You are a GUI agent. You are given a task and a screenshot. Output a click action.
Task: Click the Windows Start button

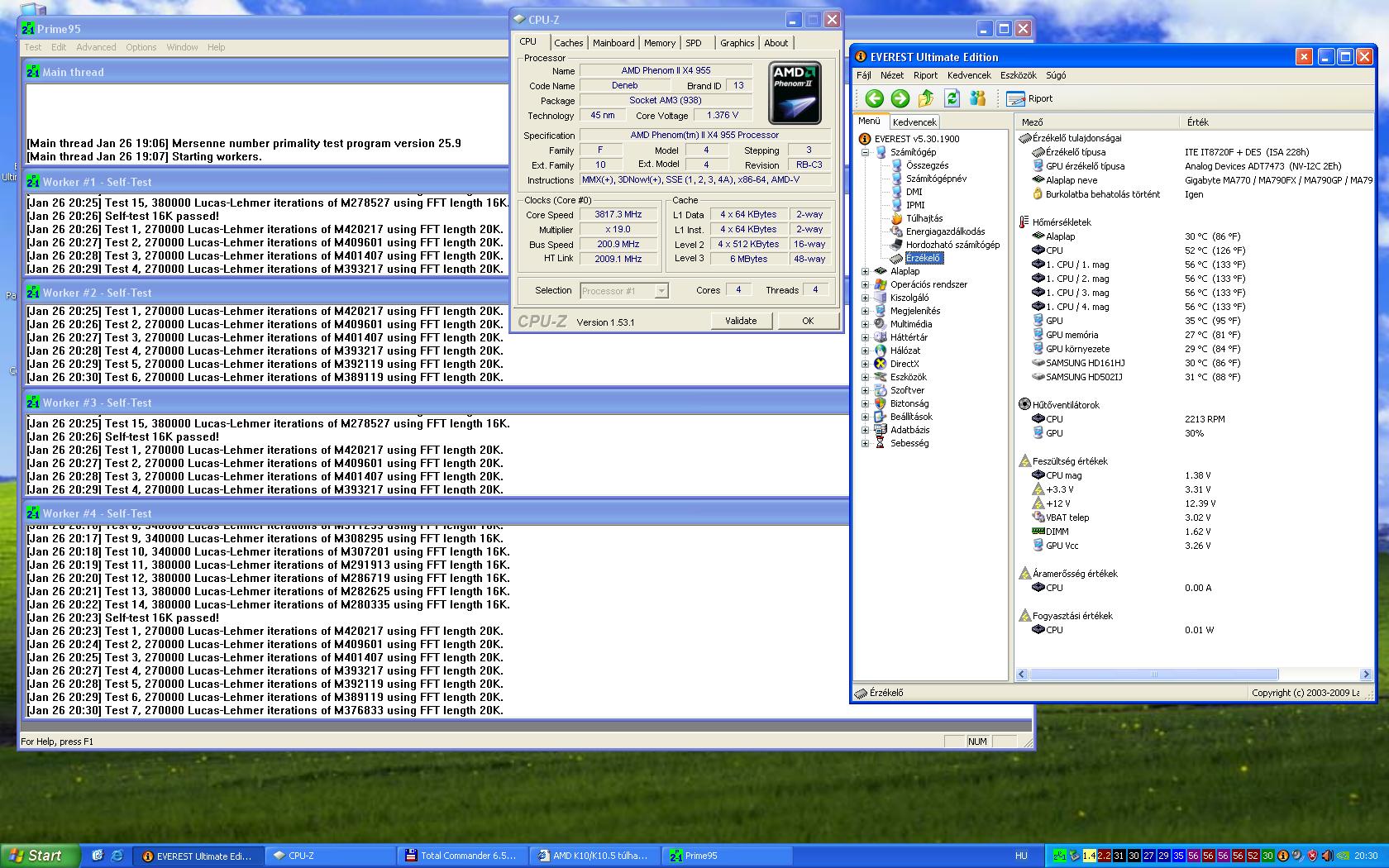click(x=40, y=856)
